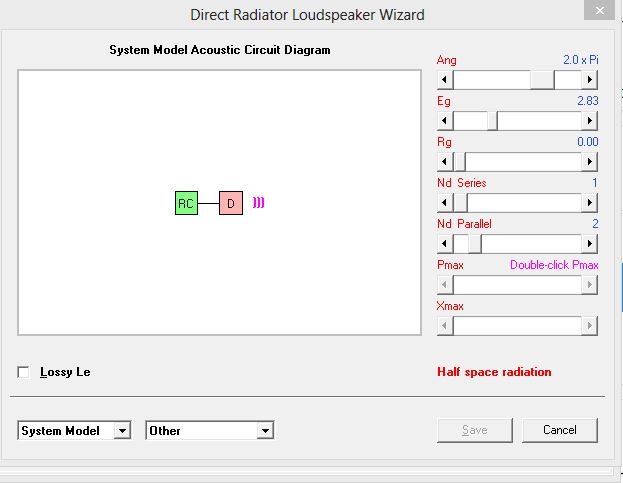
Task: Click the 2.83 Eg value
Action: click(x=588, y=101)
